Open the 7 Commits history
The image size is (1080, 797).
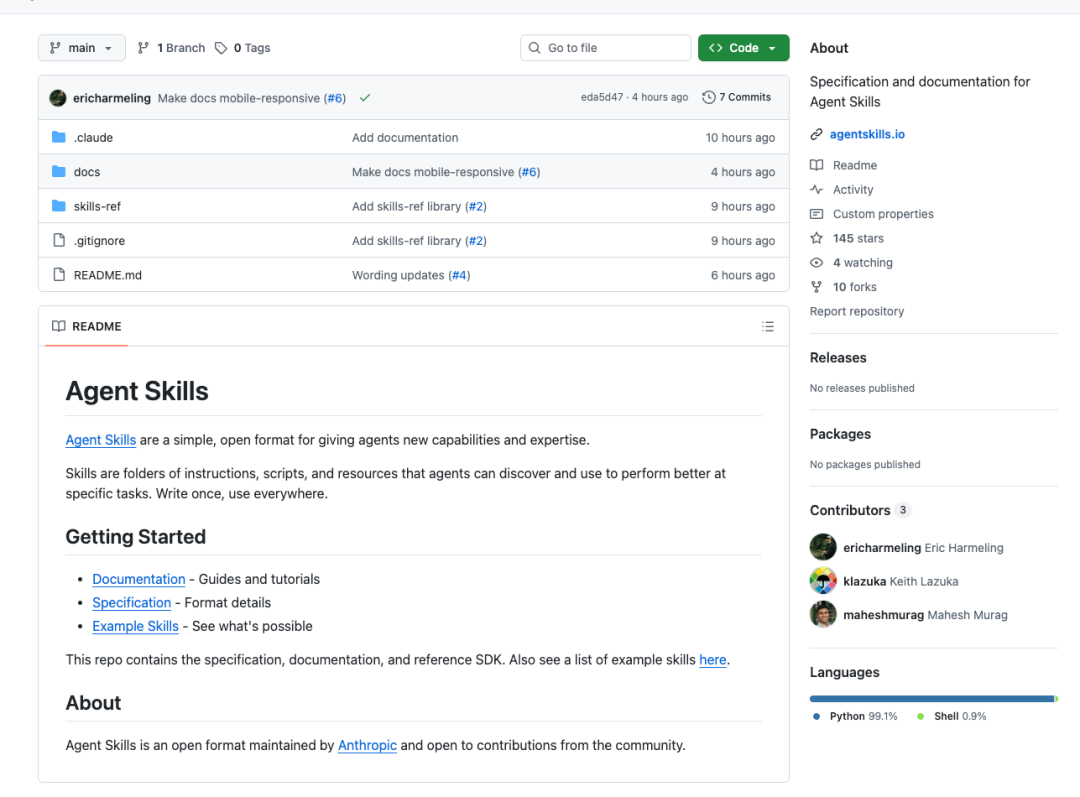737,98
